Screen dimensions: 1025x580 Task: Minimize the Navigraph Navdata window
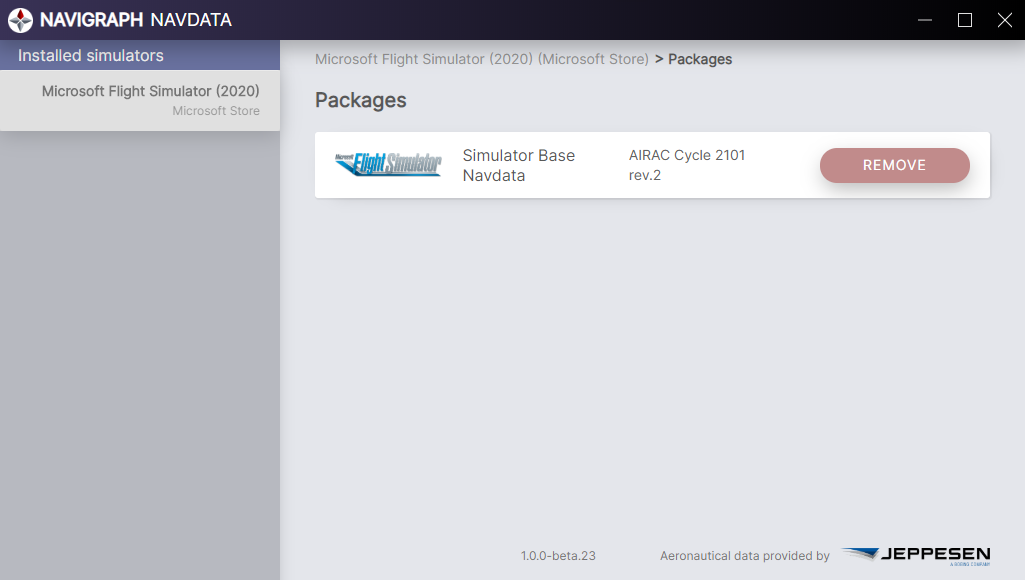pyautogui.click(x=925, y=20)
